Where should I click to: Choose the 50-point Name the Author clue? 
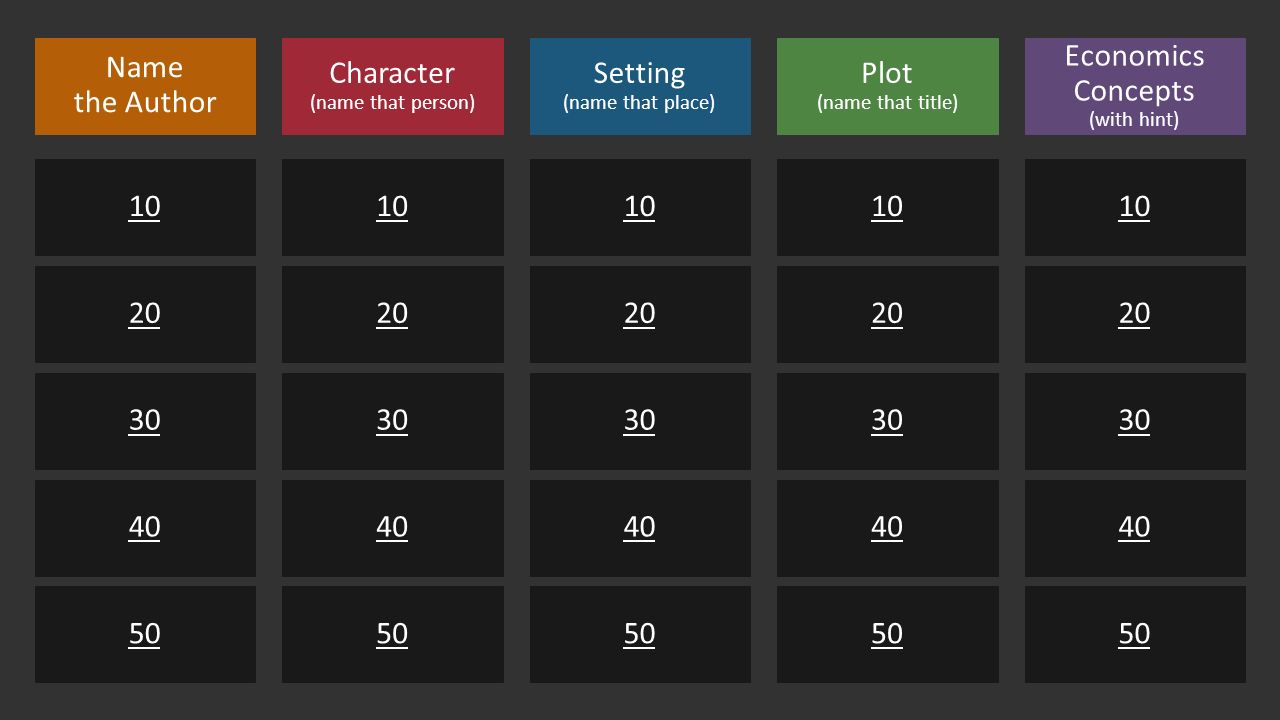pos(145,634)
